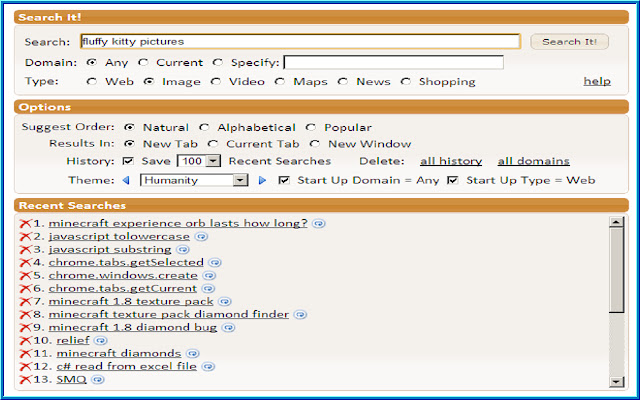Click the blue icon after 'c# read from excel file'
This screenshot has height=400, width=640.
pos(207,366)
